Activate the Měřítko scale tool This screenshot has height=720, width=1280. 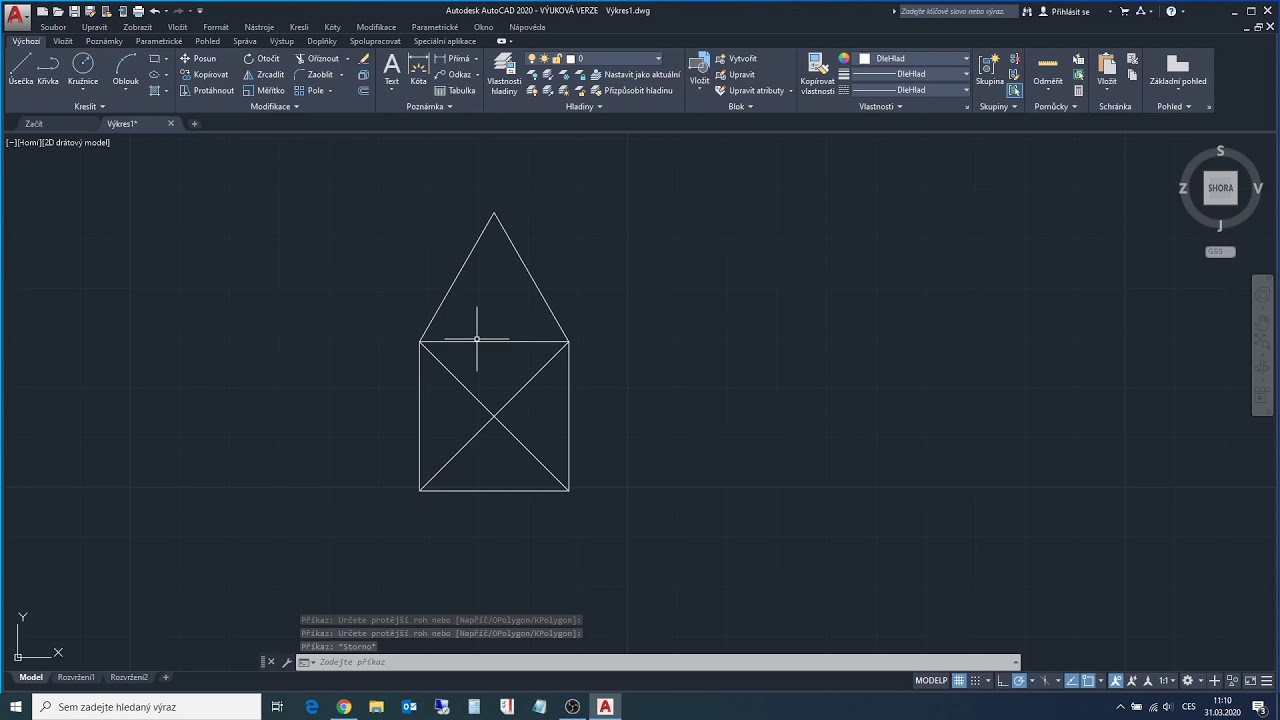[x=264, y=91]
